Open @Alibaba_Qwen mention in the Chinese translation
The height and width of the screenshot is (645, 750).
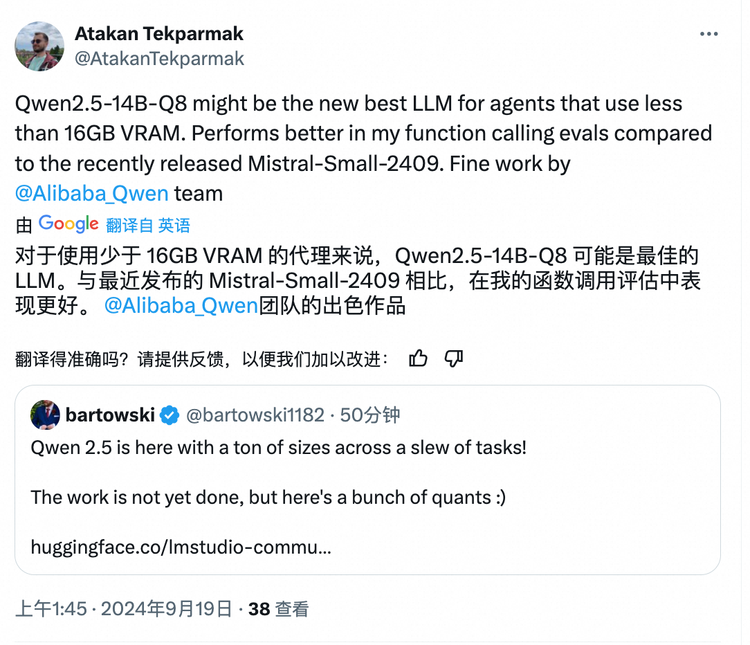coord(181,305)
